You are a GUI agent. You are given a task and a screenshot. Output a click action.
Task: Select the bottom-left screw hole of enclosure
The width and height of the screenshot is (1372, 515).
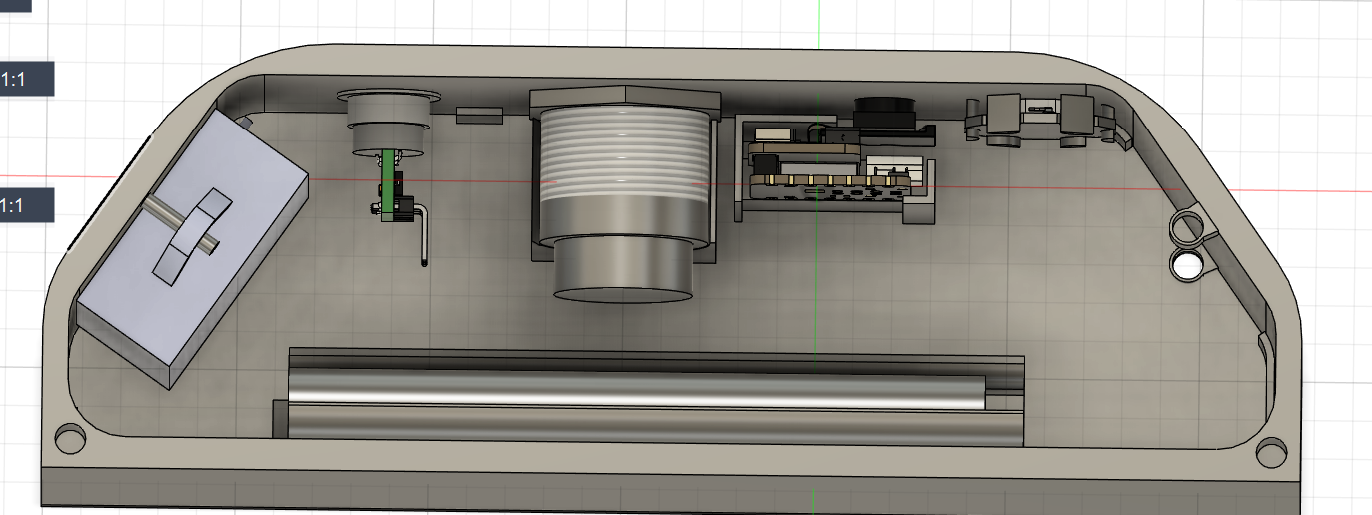click(70, 438)
